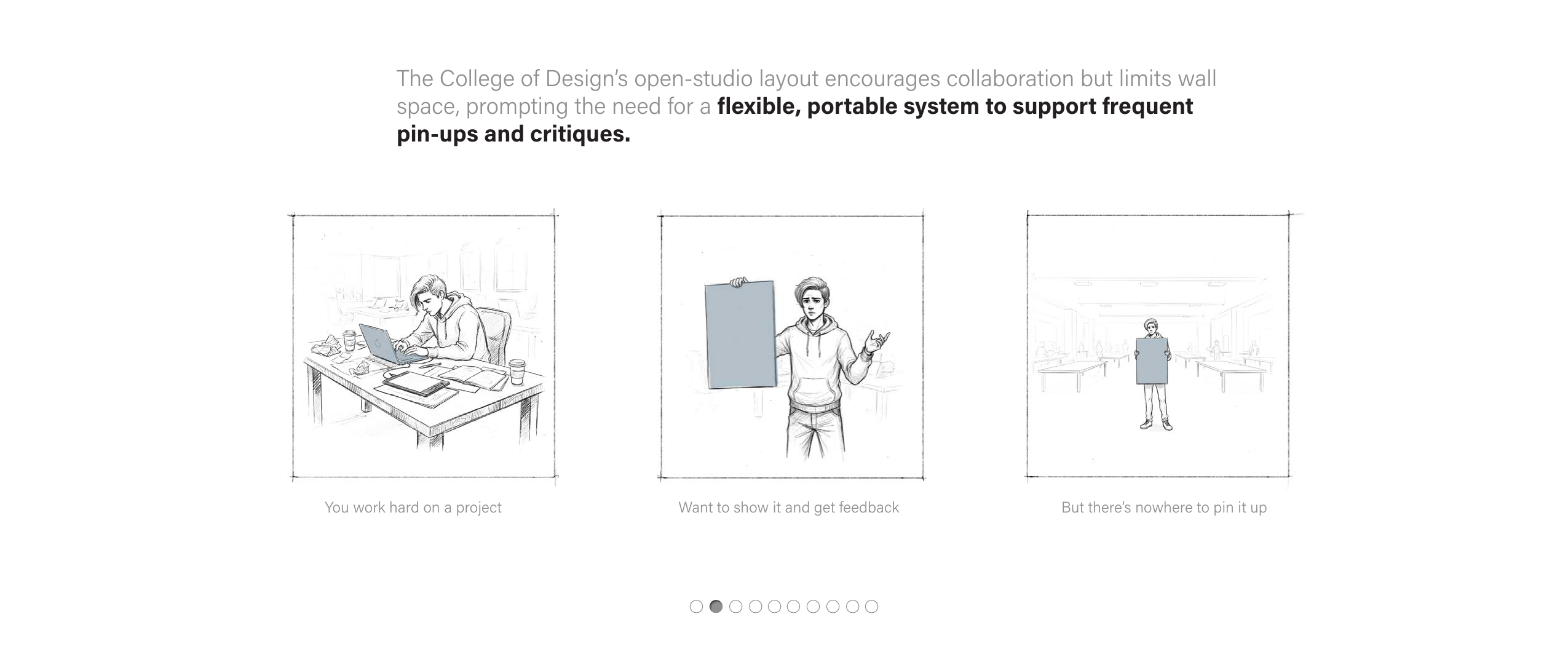The height and width of the screenshot is (646, 1568).
Task: Jump to the third slide dot
Action: [x=735, y=607]
